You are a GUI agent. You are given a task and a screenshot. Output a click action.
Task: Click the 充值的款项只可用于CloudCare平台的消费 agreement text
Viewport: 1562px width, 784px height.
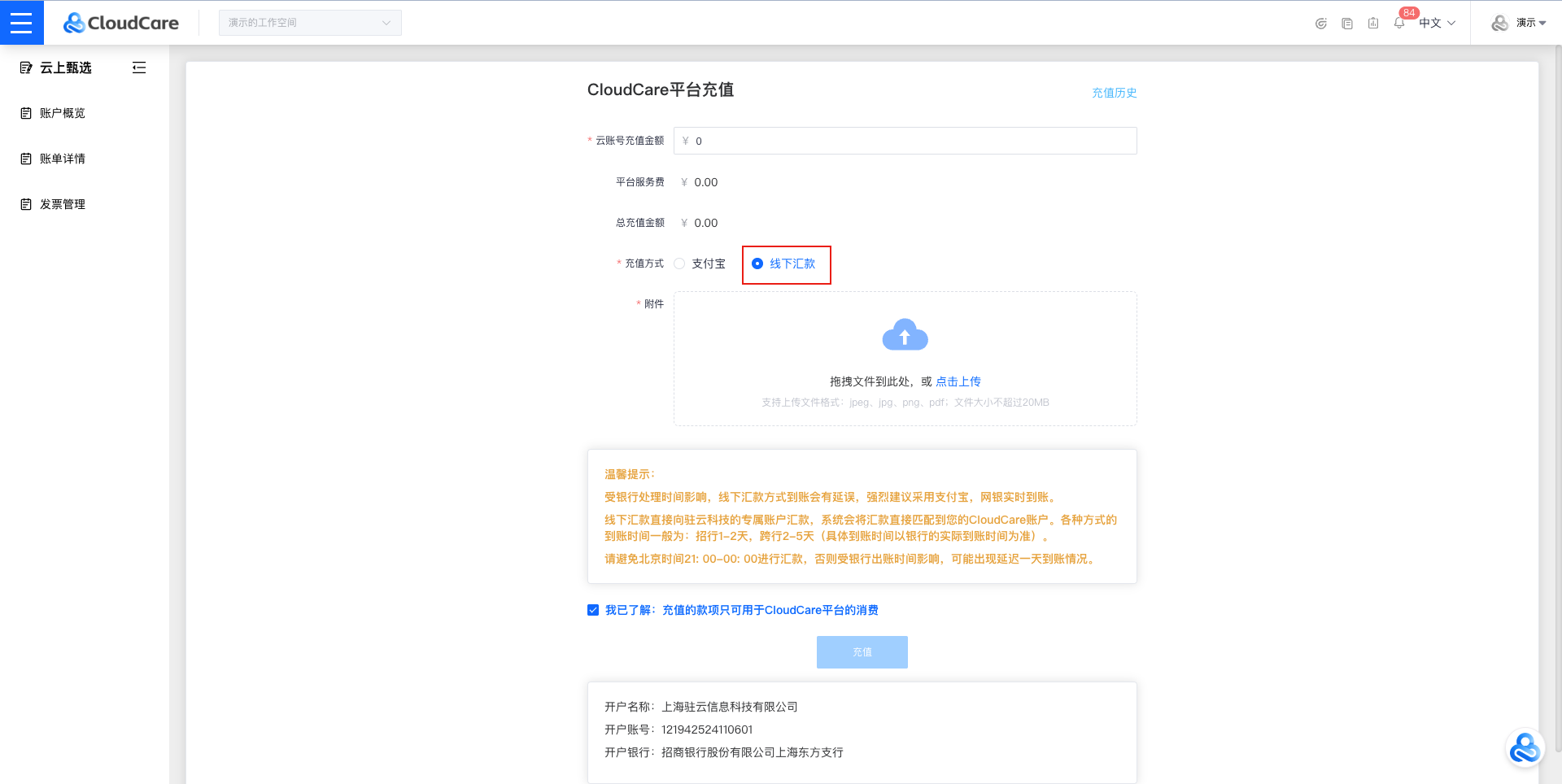(770, 610)
